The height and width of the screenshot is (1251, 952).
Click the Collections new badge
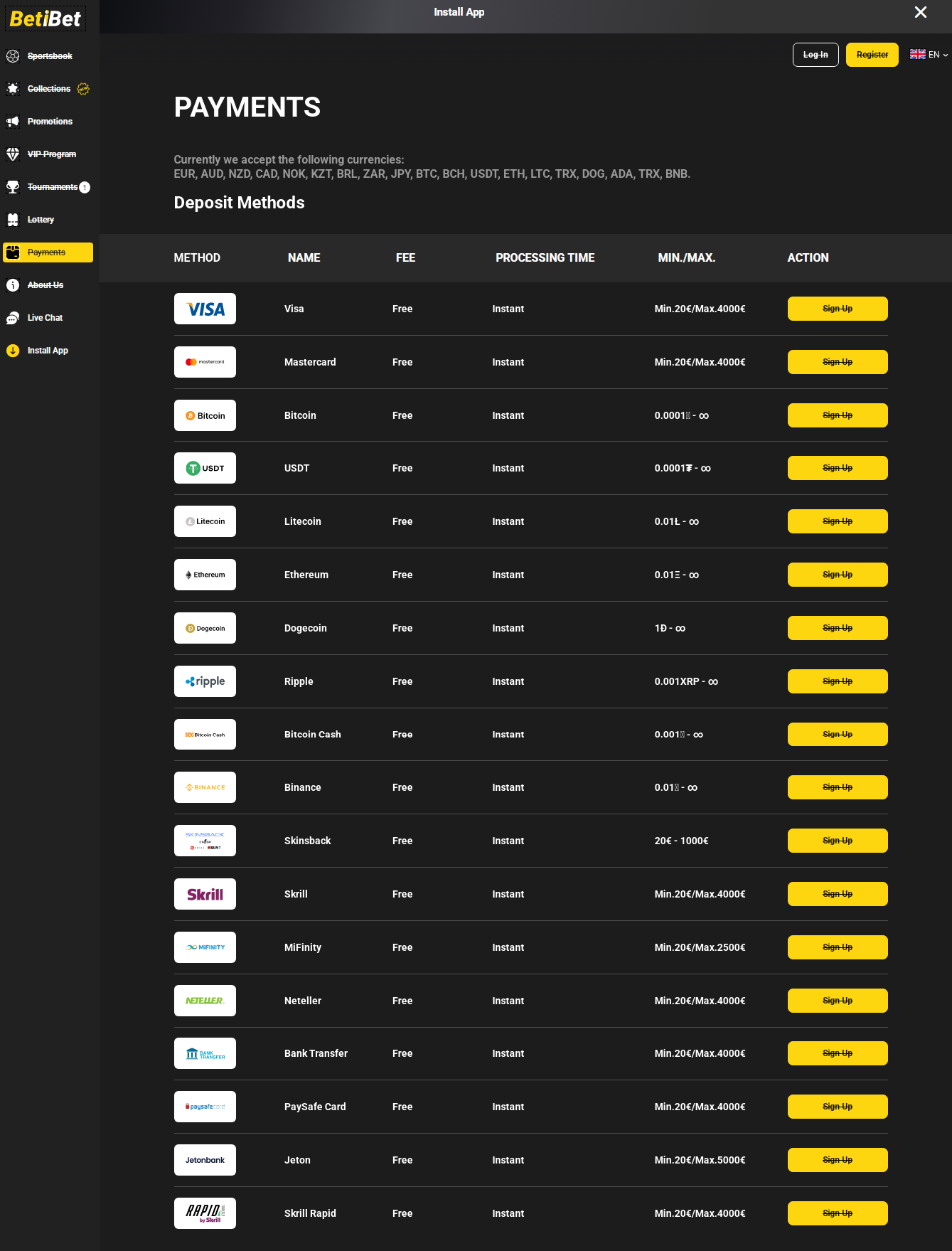(83, 89)
